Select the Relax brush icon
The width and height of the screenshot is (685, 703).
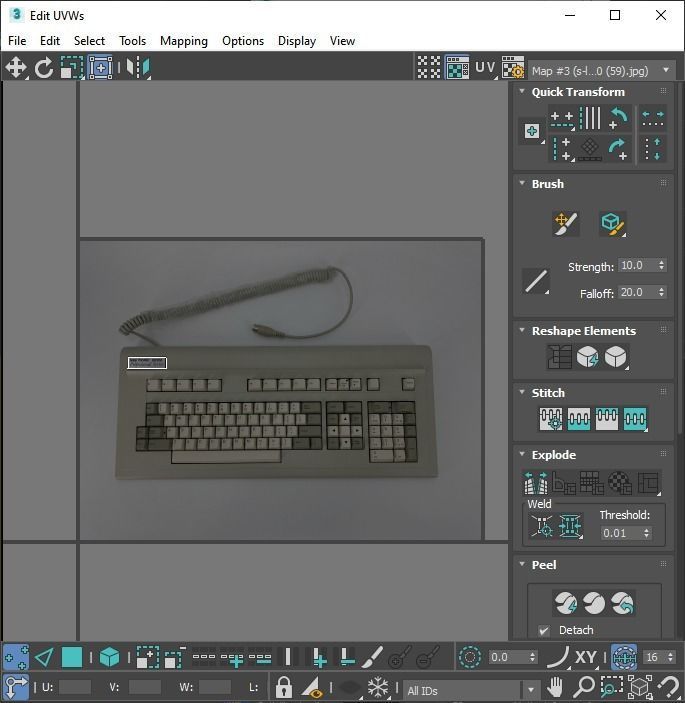tap(612, 223)
